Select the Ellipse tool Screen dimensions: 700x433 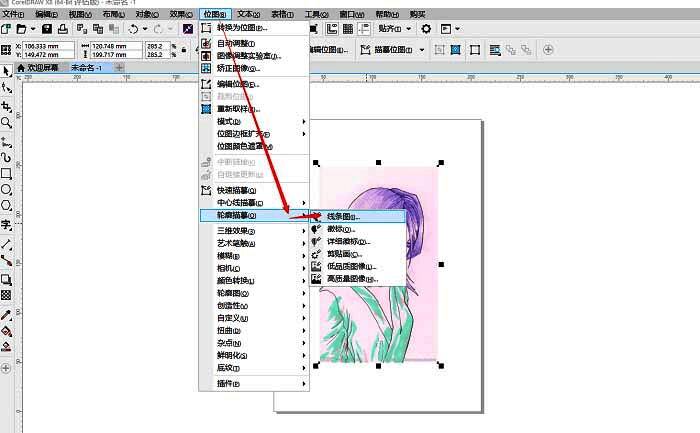click(x=7, y=190)
